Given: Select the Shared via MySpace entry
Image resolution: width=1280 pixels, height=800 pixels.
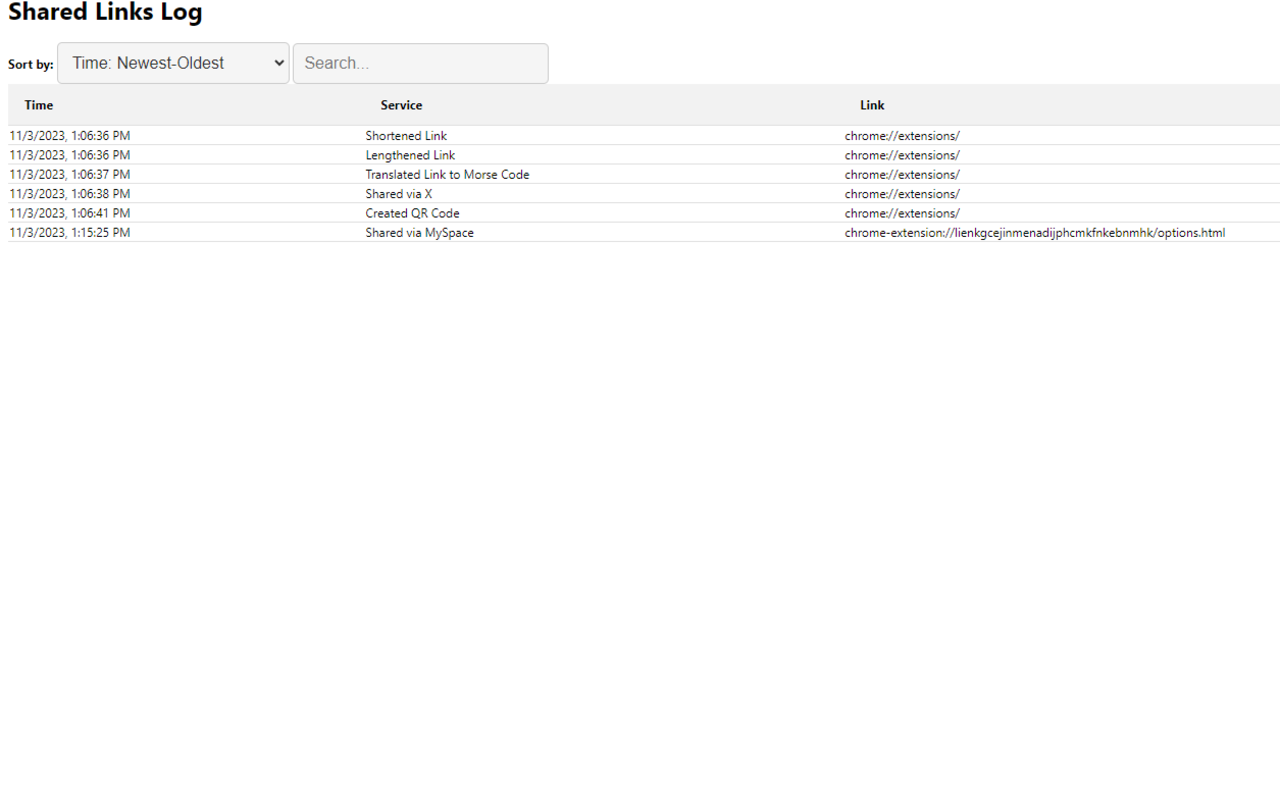Looking at the screenshot, I should 419,233.
